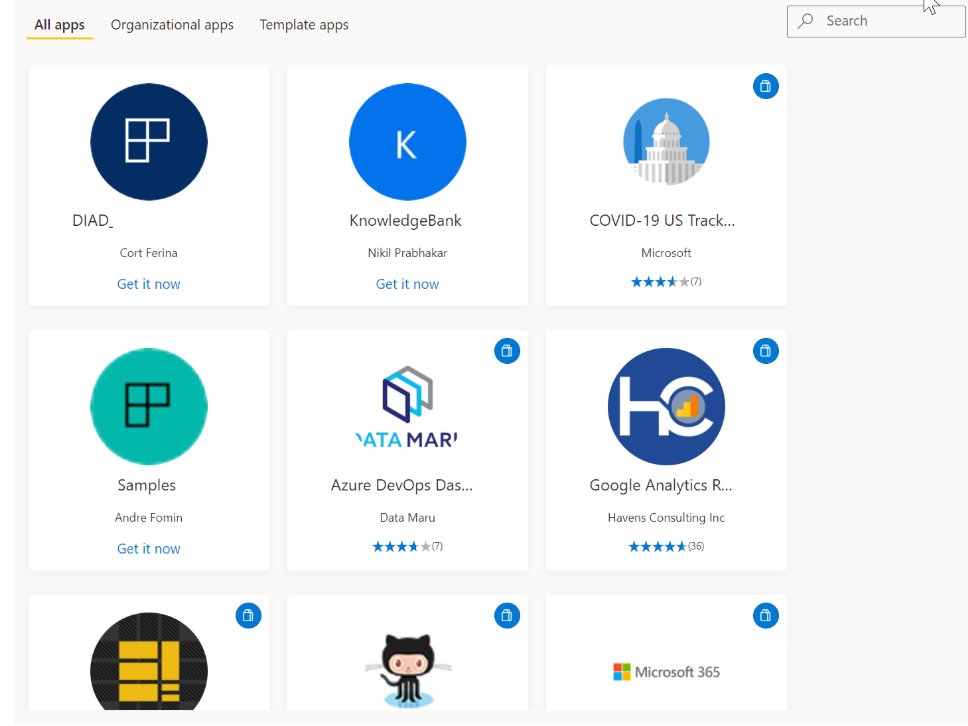
Task: Switch to the Organizational apps tab
Action: click(172, 25)
